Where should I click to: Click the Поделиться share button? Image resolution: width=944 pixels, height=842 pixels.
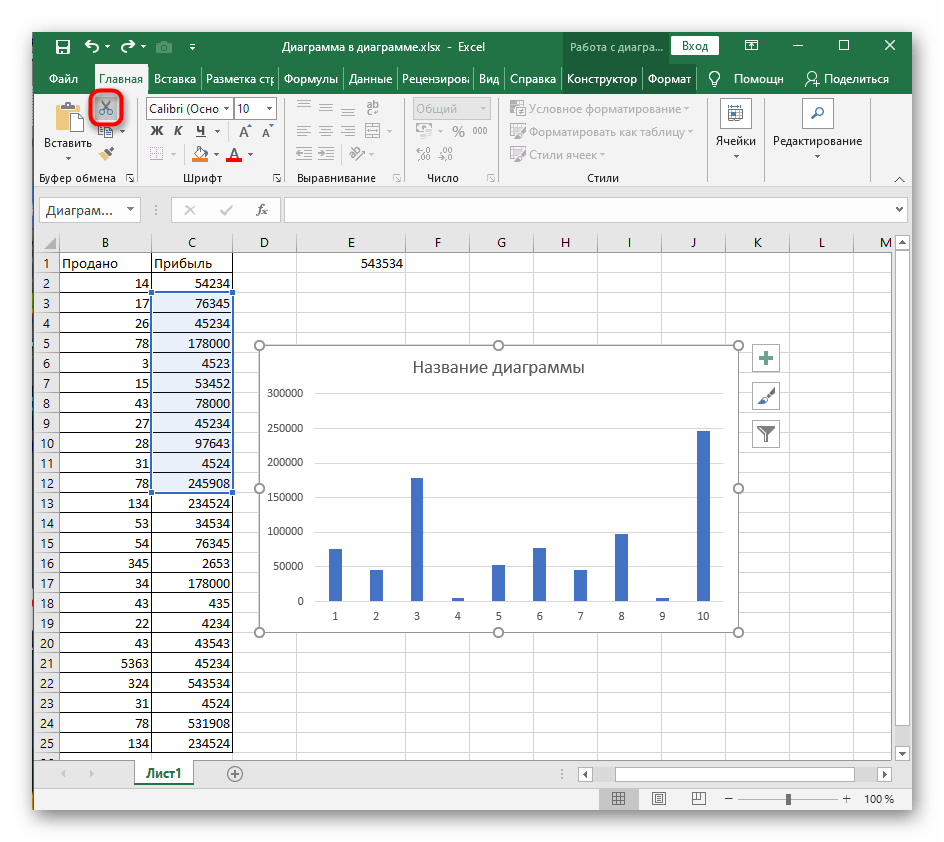click(x=846, y=79)
